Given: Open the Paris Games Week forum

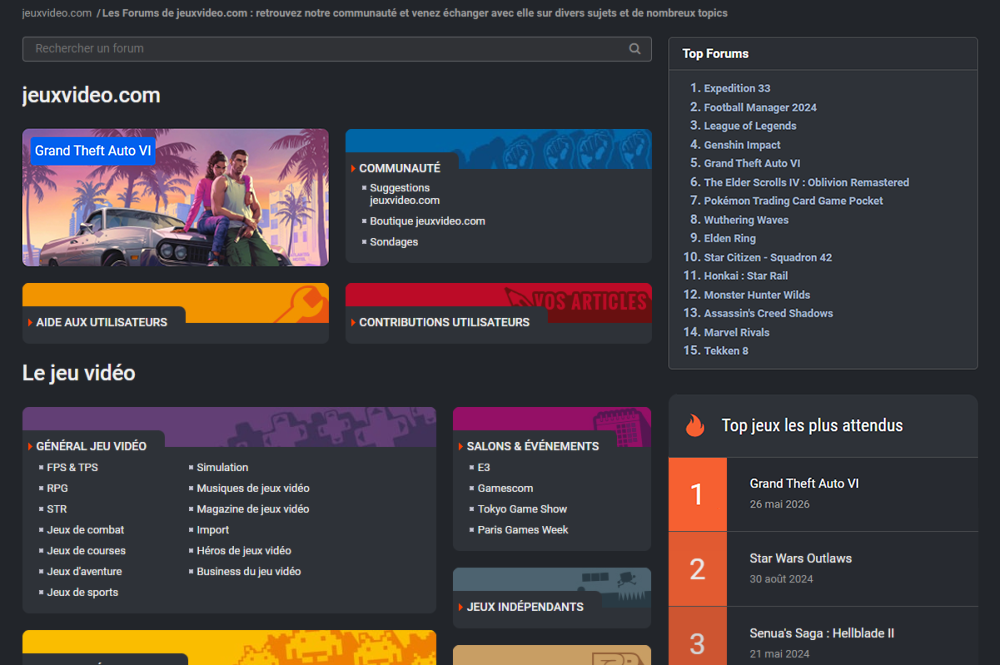Looking at the screenshot, I should tap(522, 530).
